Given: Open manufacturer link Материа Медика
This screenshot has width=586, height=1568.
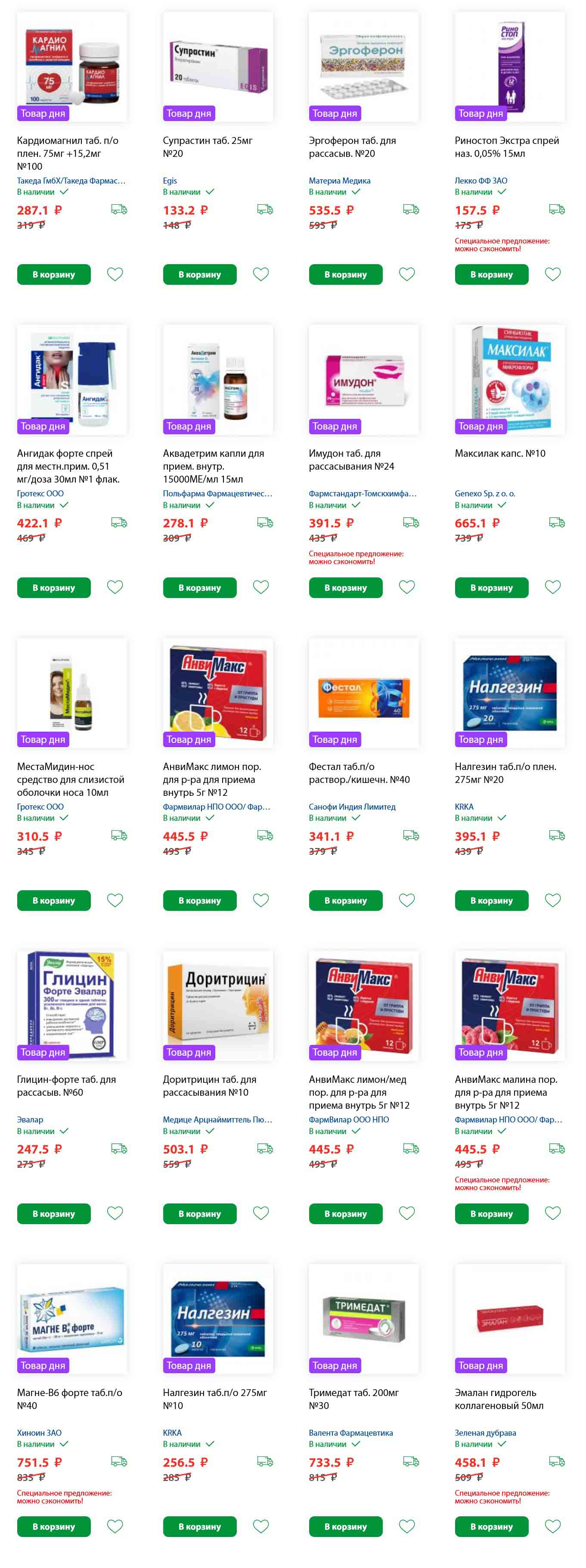Looking at the screenshot, I should tap(340, 181).
